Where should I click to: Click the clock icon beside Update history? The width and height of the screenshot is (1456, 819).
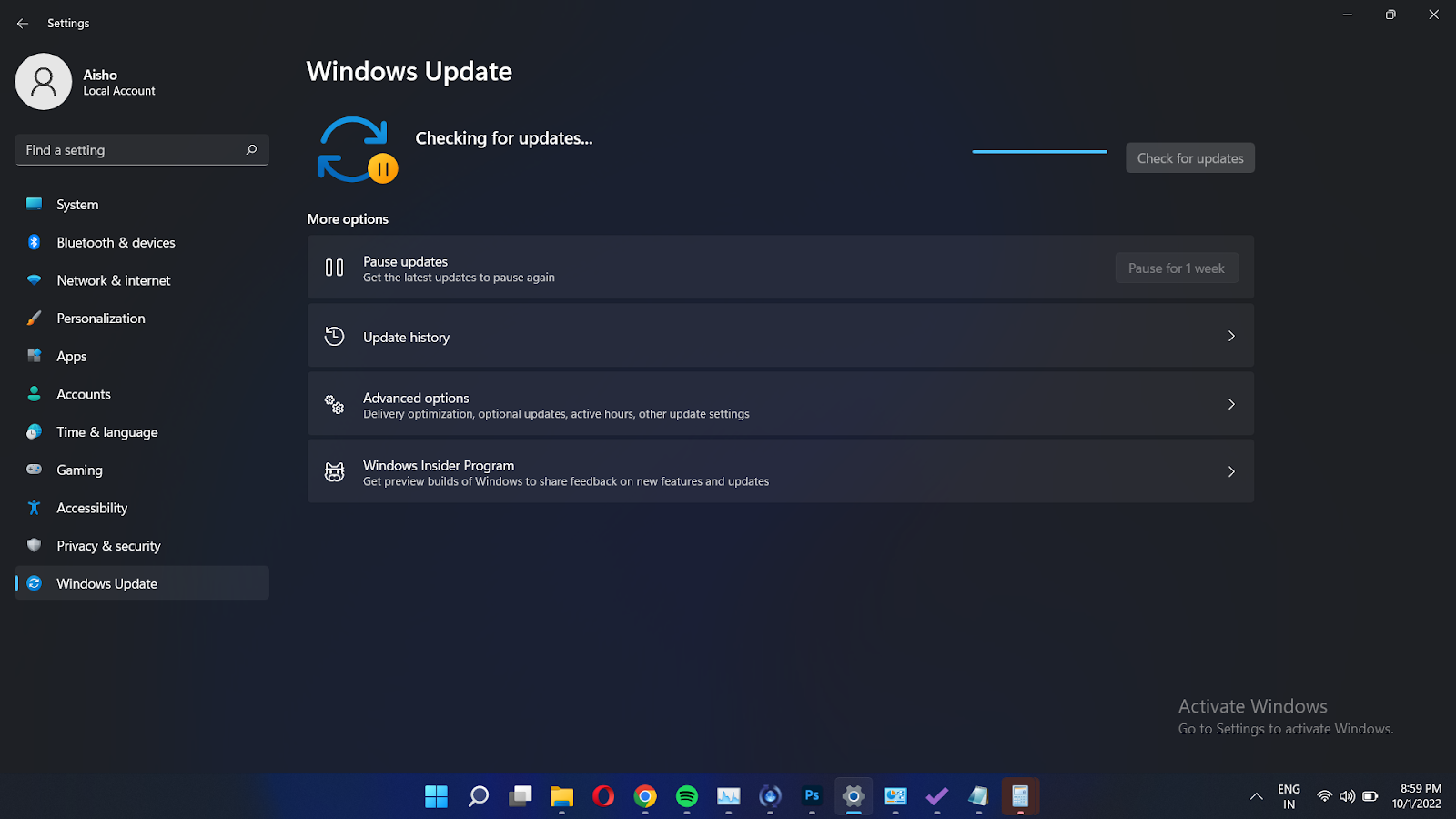335,336
